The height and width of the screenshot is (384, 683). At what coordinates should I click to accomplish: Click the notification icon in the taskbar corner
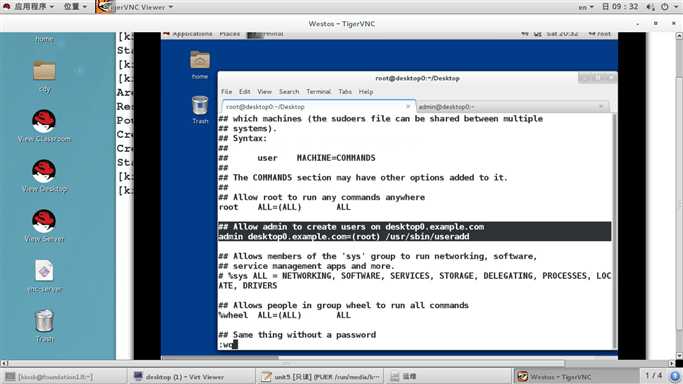point(675,376)
